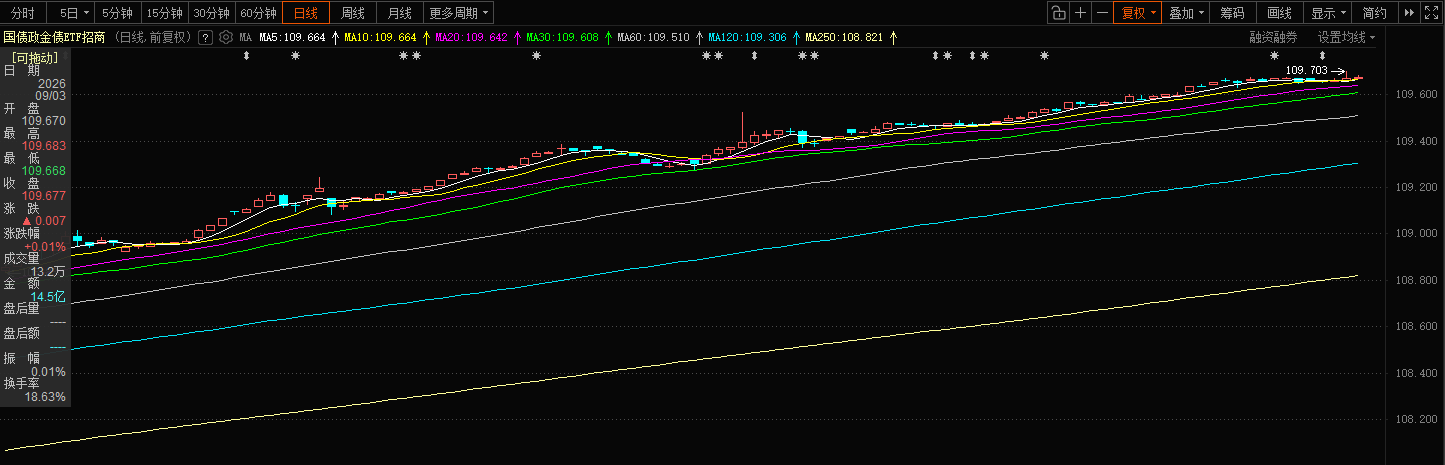Click the cyan arrow after MA120 value
1445x465 pixels.
(796, 38)
